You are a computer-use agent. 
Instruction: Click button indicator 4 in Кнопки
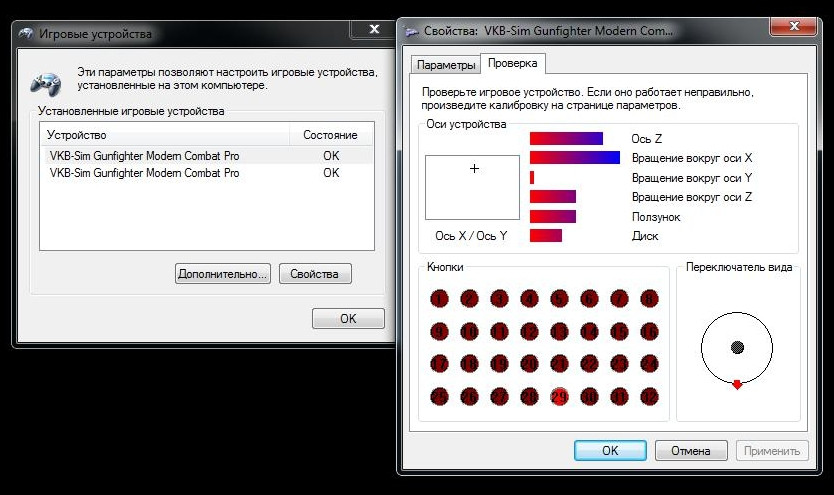[529, 299]
